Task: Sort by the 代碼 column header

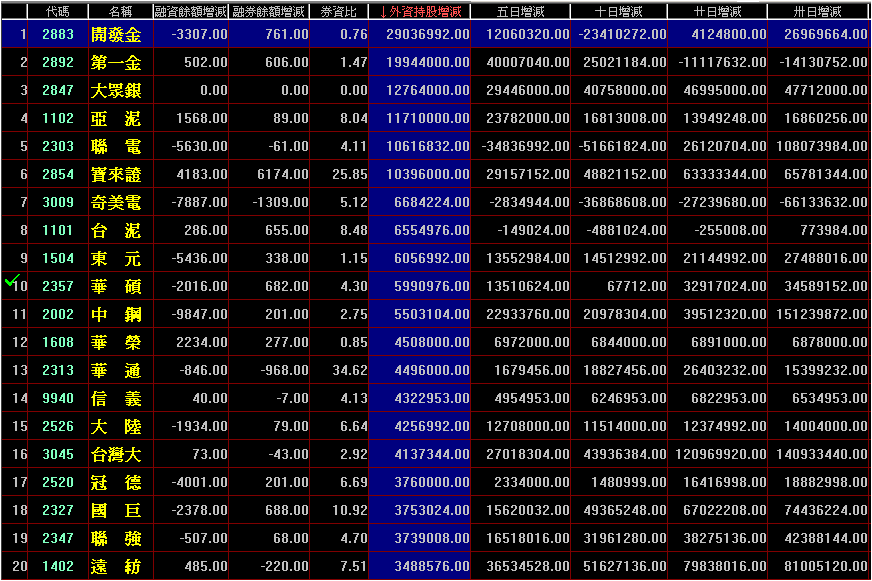Action: click(x=58, y=11)
